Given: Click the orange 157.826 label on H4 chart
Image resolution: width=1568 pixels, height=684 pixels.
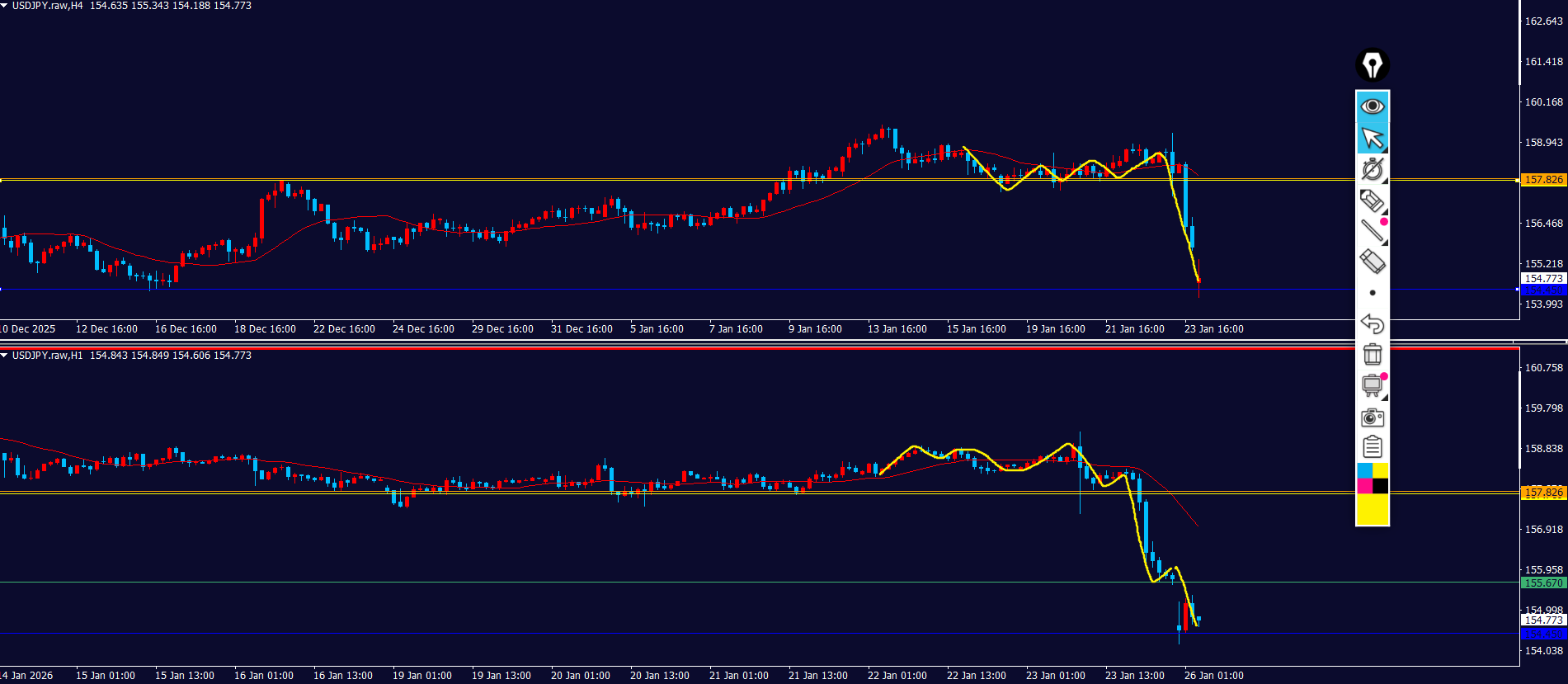Looking at the screenshot, I should tap(1543, 180).
